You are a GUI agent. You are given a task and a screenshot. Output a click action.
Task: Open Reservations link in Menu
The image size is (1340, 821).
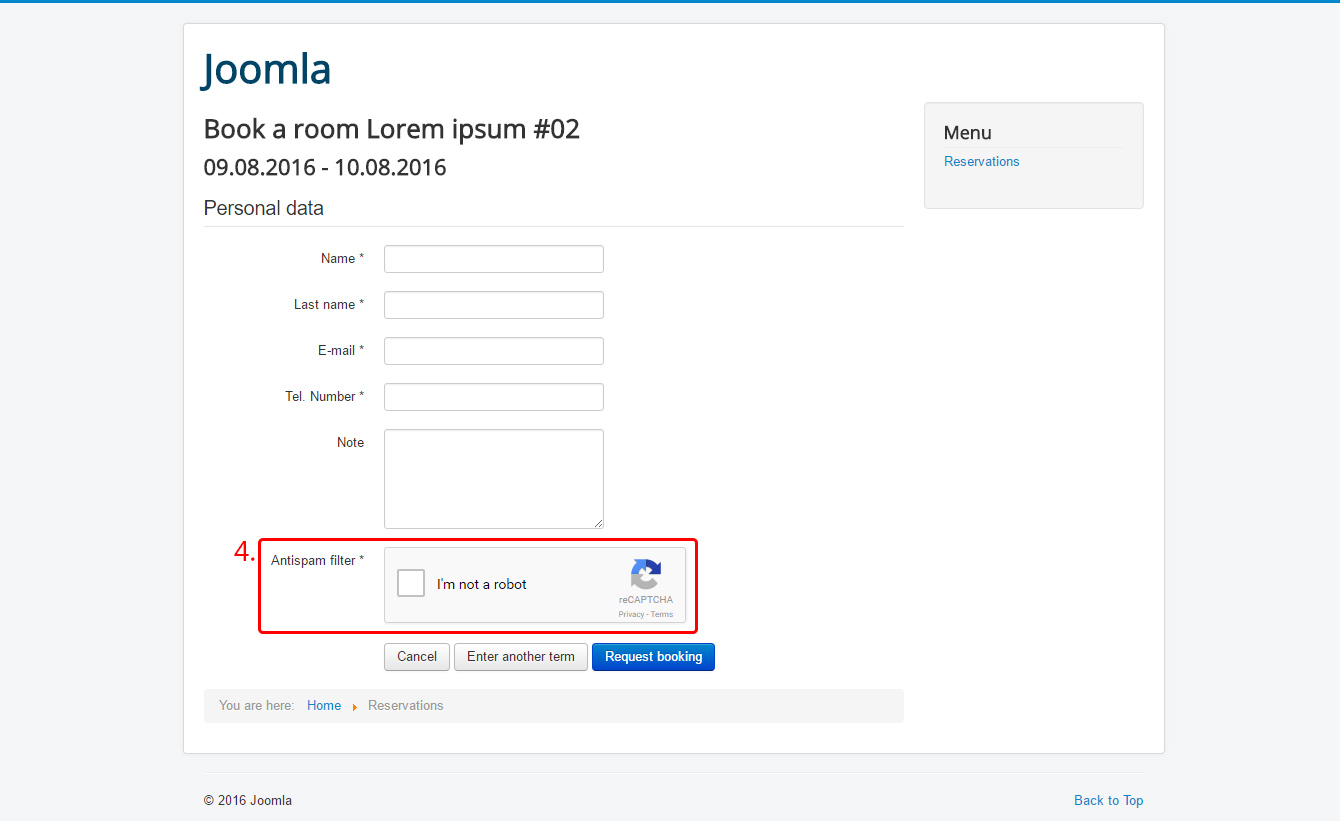point(982,161)
